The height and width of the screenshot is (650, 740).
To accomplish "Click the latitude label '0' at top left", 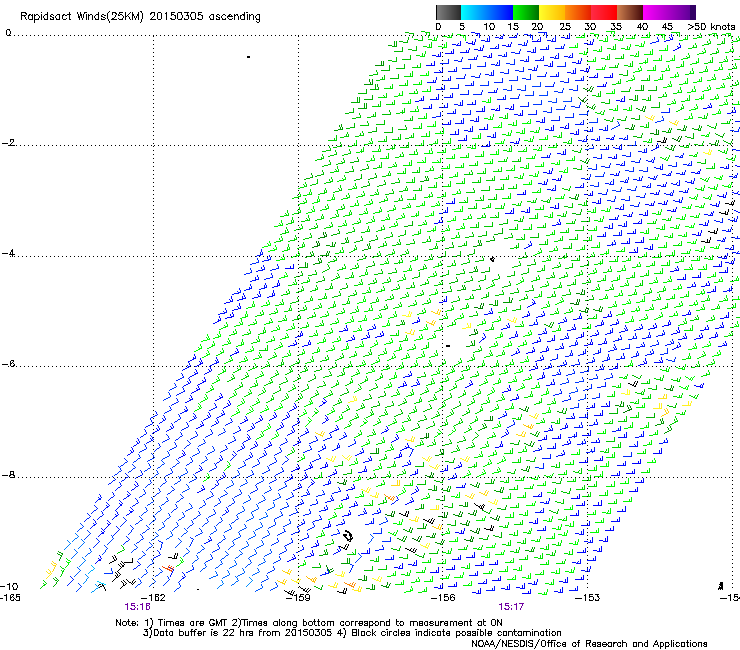I will point(8,33).
